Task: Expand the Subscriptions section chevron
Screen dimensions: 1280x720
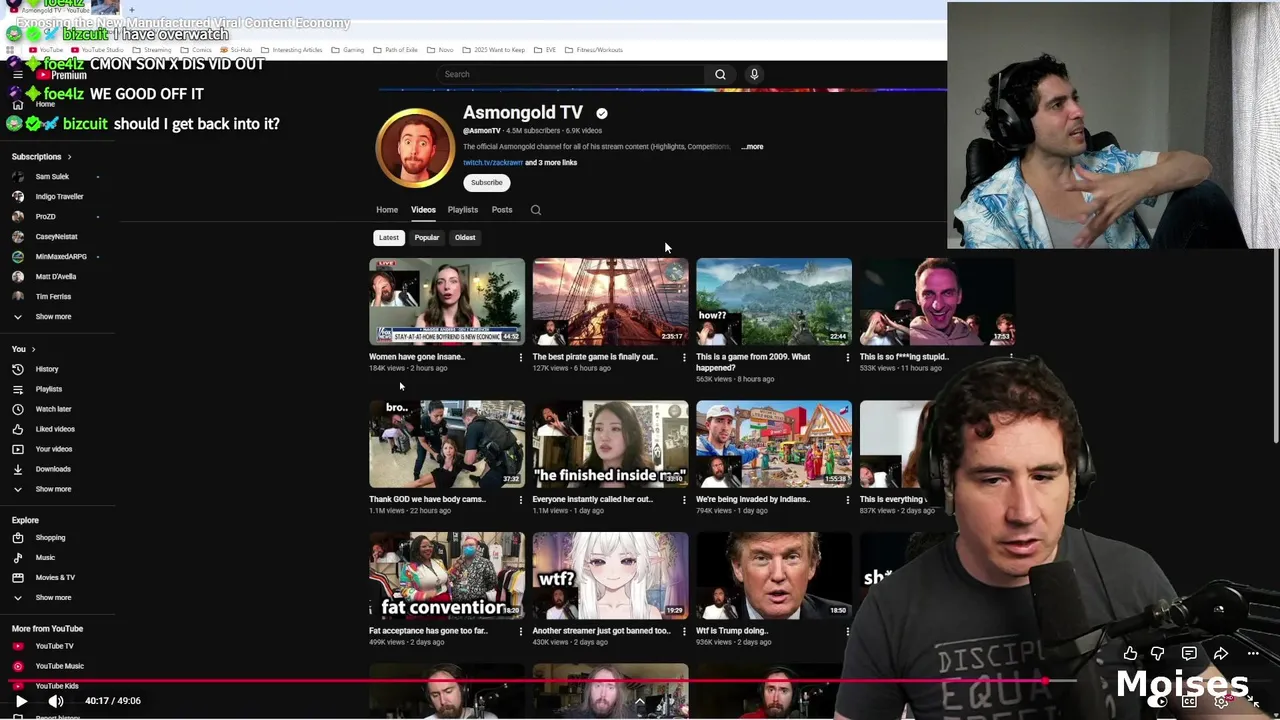Action: pos(69,157)
